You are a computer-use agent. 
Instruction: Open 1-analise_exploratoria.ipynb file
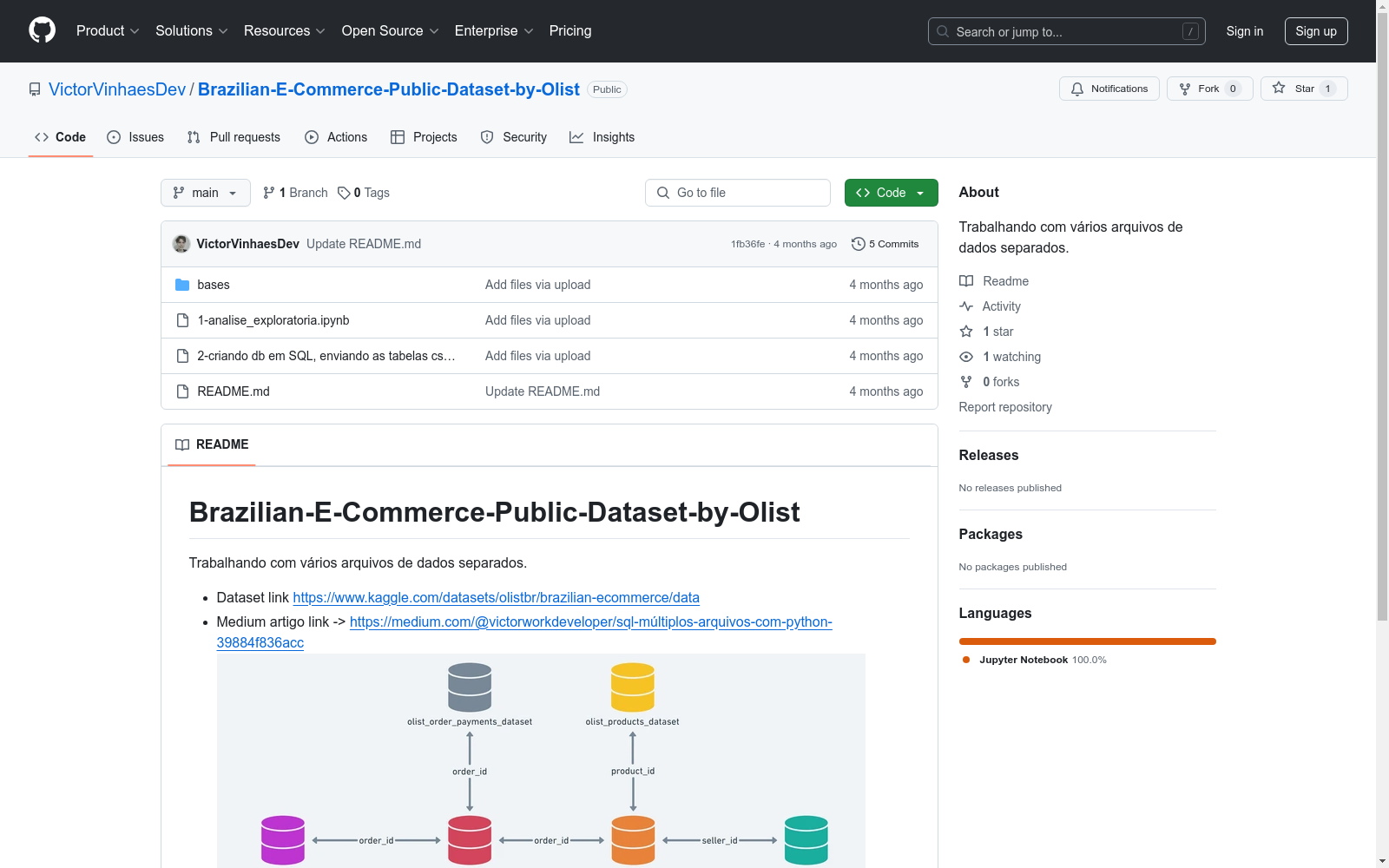[x=273, y=320]
